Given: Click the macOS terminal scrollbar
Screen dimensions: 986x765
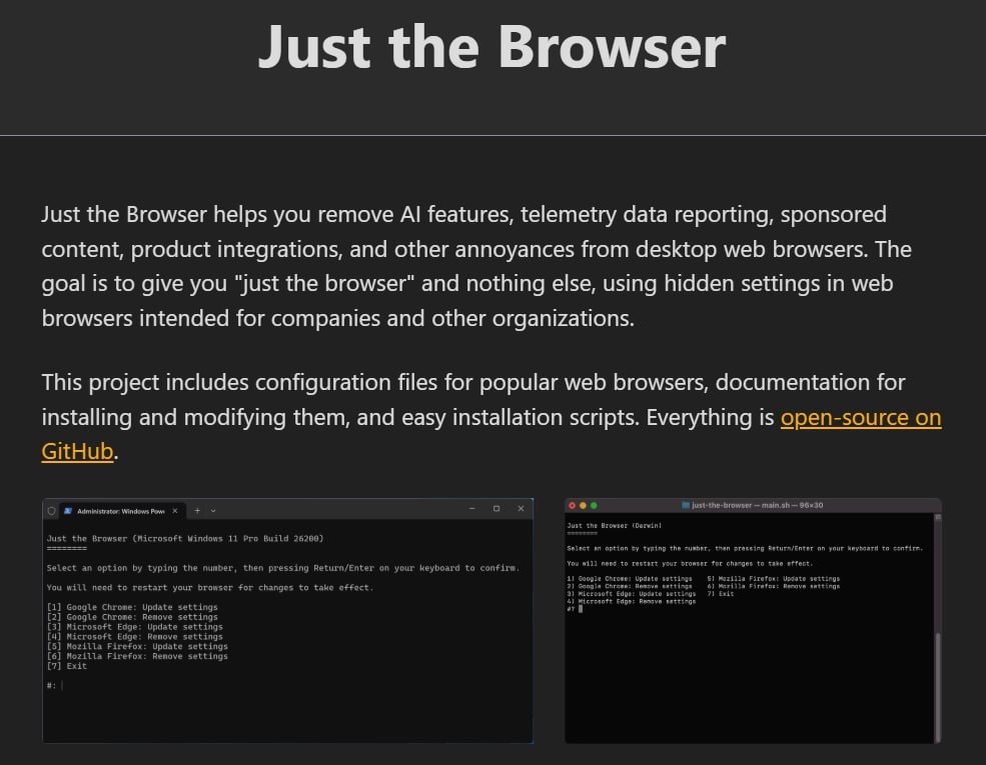Looking at the screenshot, I should 938,688.
